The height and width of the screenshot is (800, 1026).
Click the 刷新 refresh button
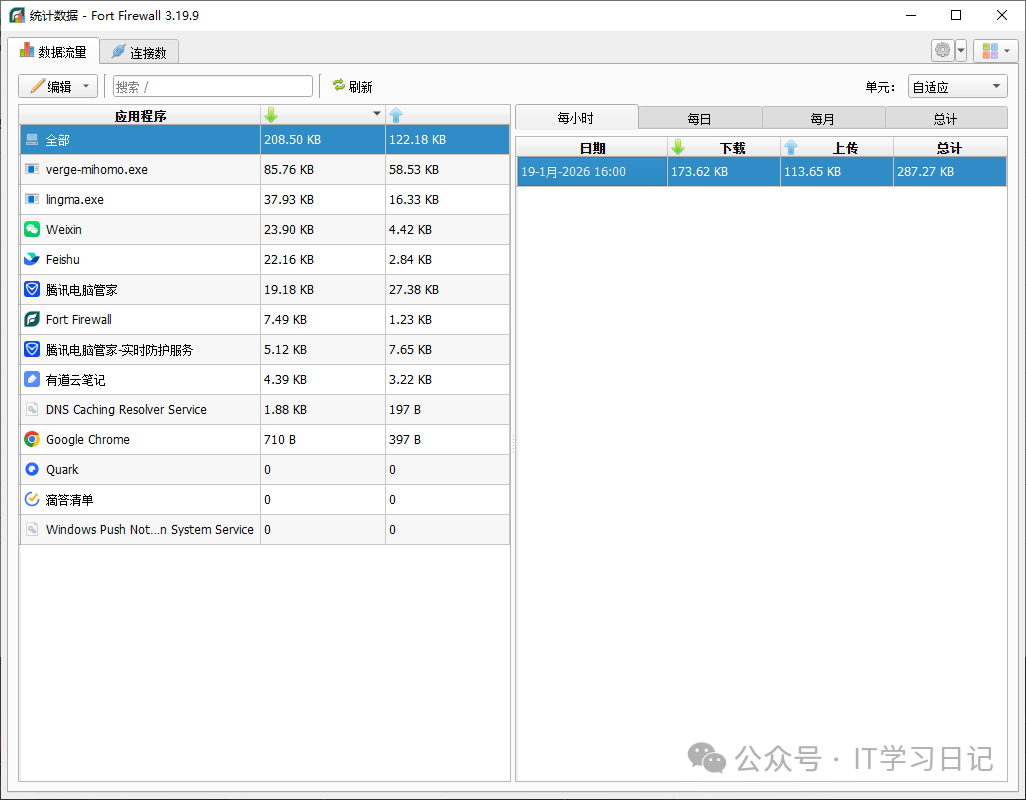point(352,87)
